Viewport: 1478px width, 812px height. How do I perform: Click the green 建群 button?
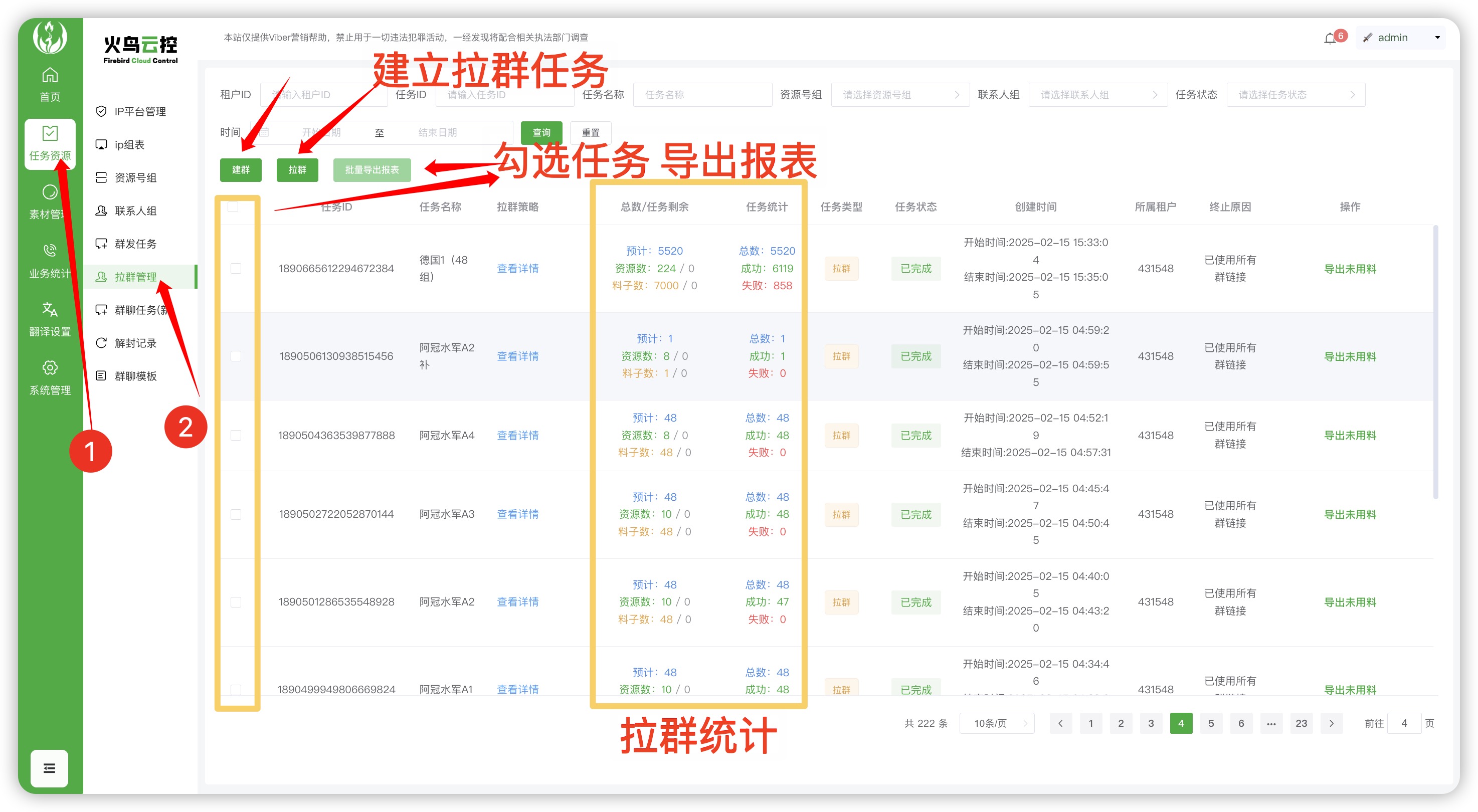coord(241,170)
